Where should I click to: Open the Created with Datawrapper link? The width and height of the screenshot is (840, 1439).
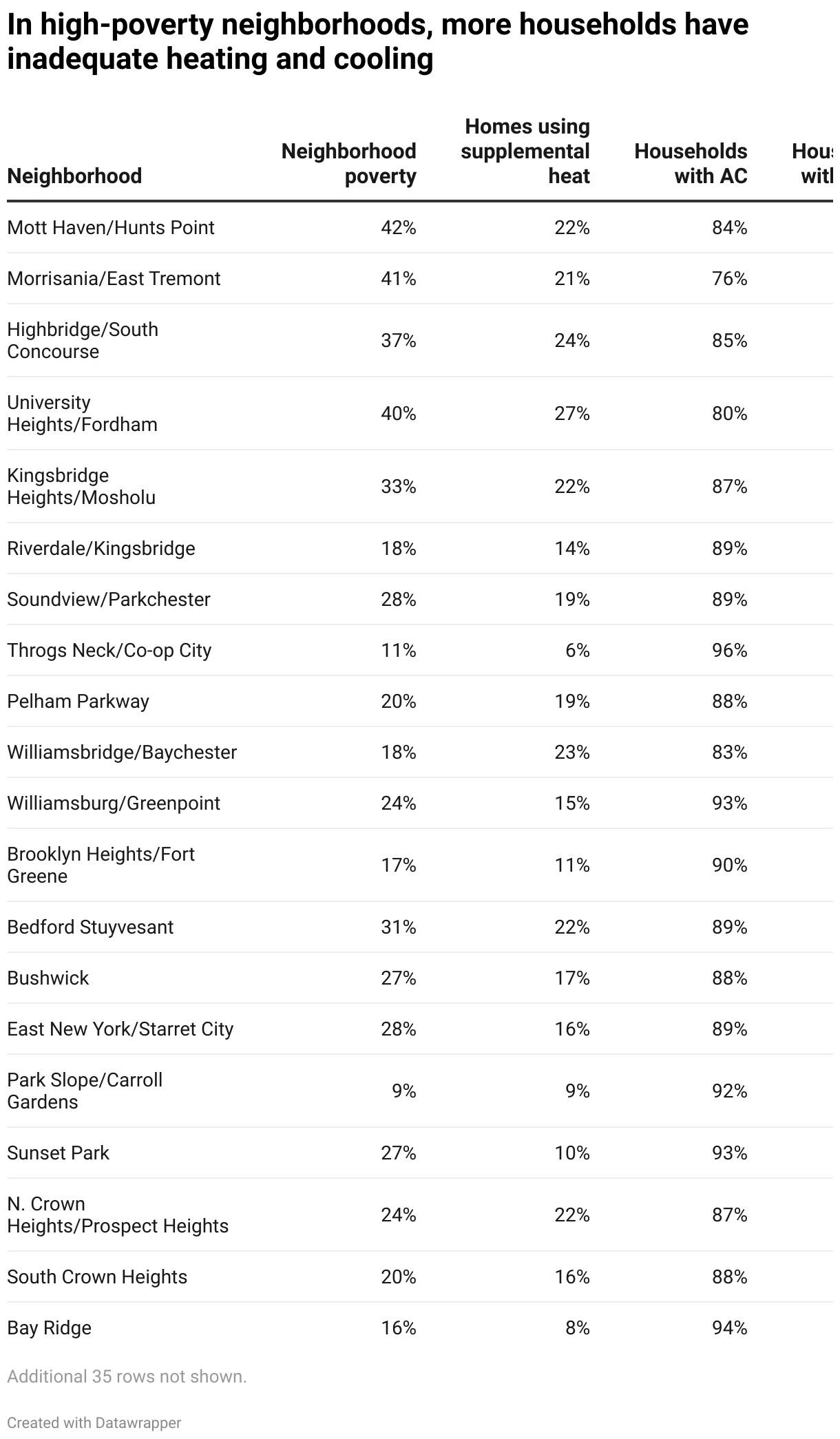tap(94, 1422)
